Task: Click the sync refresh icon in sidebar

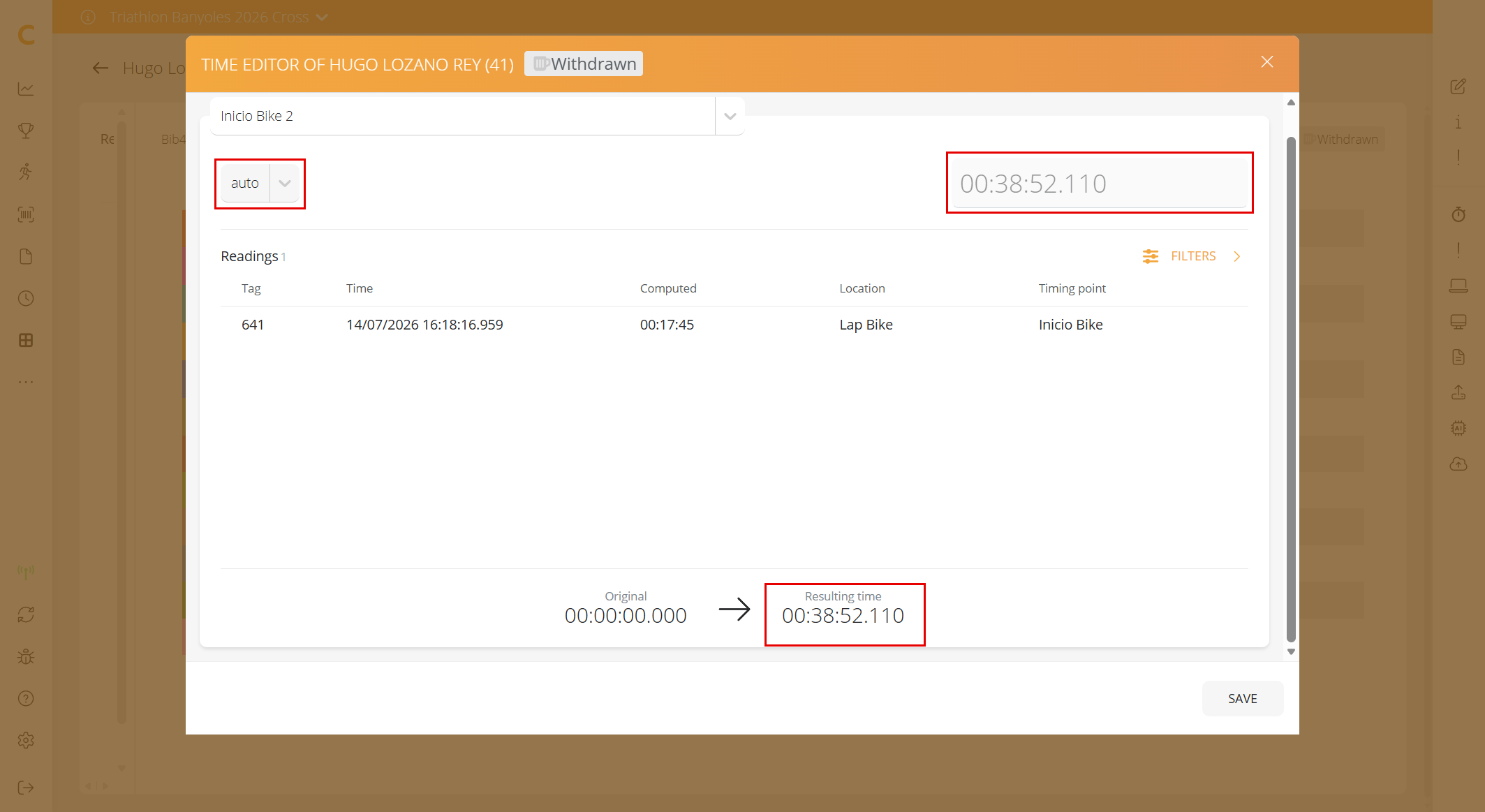Action: (x=26, y=614)
